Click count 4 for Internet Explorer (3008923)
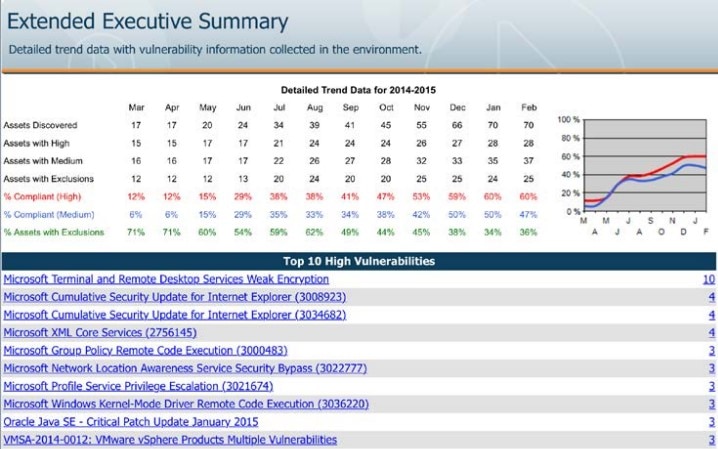 [x=712, y=297]
